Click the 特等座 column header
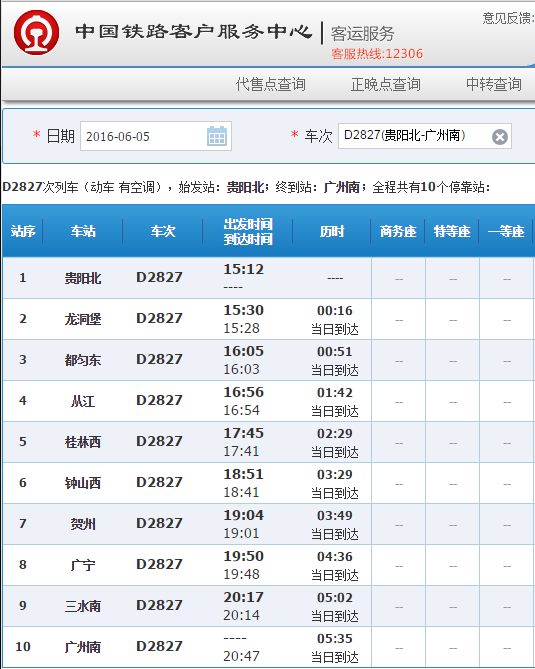This screenshot has width=535, height=669. point(452,231)
